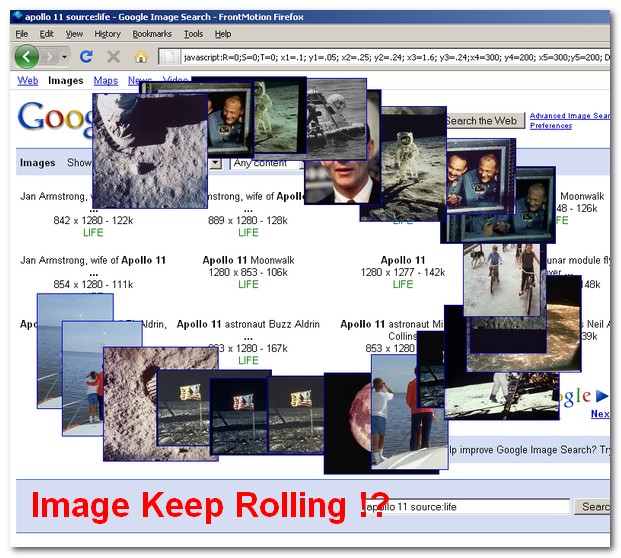Image resolution: width=621 pixels, height=558 pixels.
Task: Click the Search the Web button
Action: pos(485,120)
